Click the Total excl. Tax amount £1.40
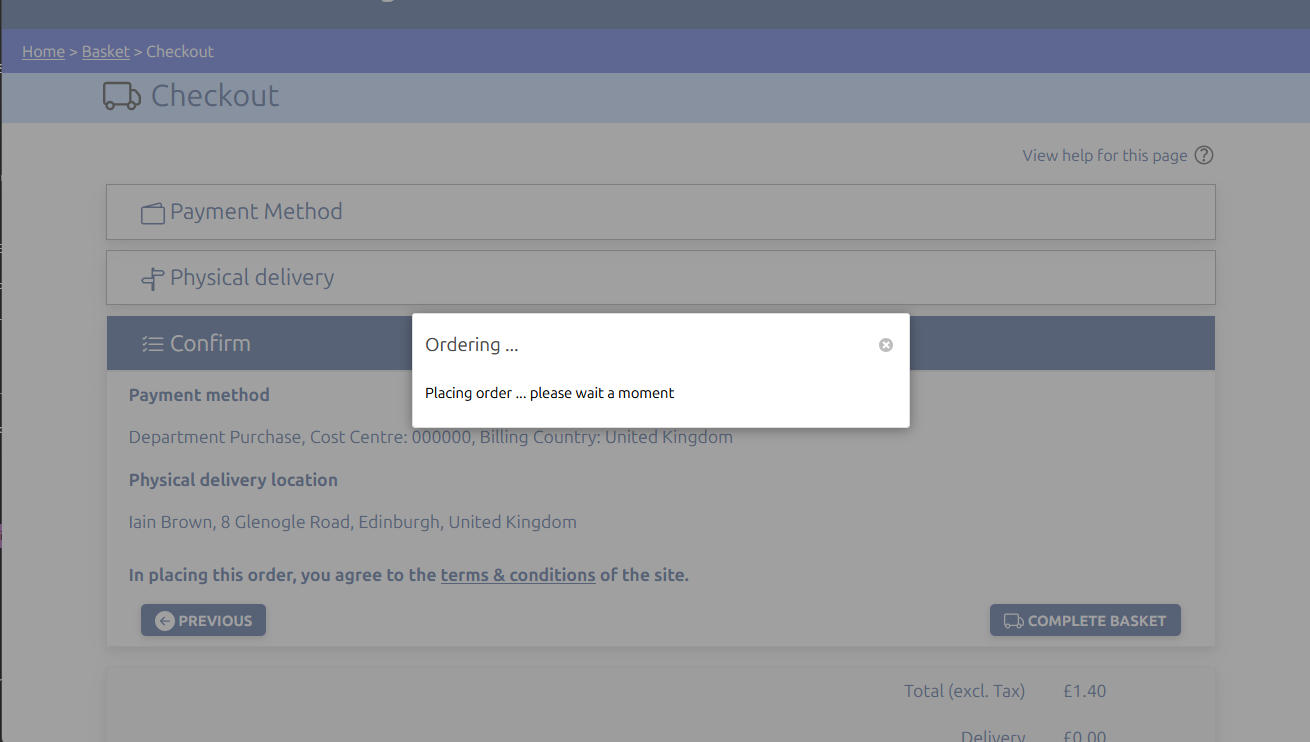Screen dimensions: 1310x742 point(1084,691)
